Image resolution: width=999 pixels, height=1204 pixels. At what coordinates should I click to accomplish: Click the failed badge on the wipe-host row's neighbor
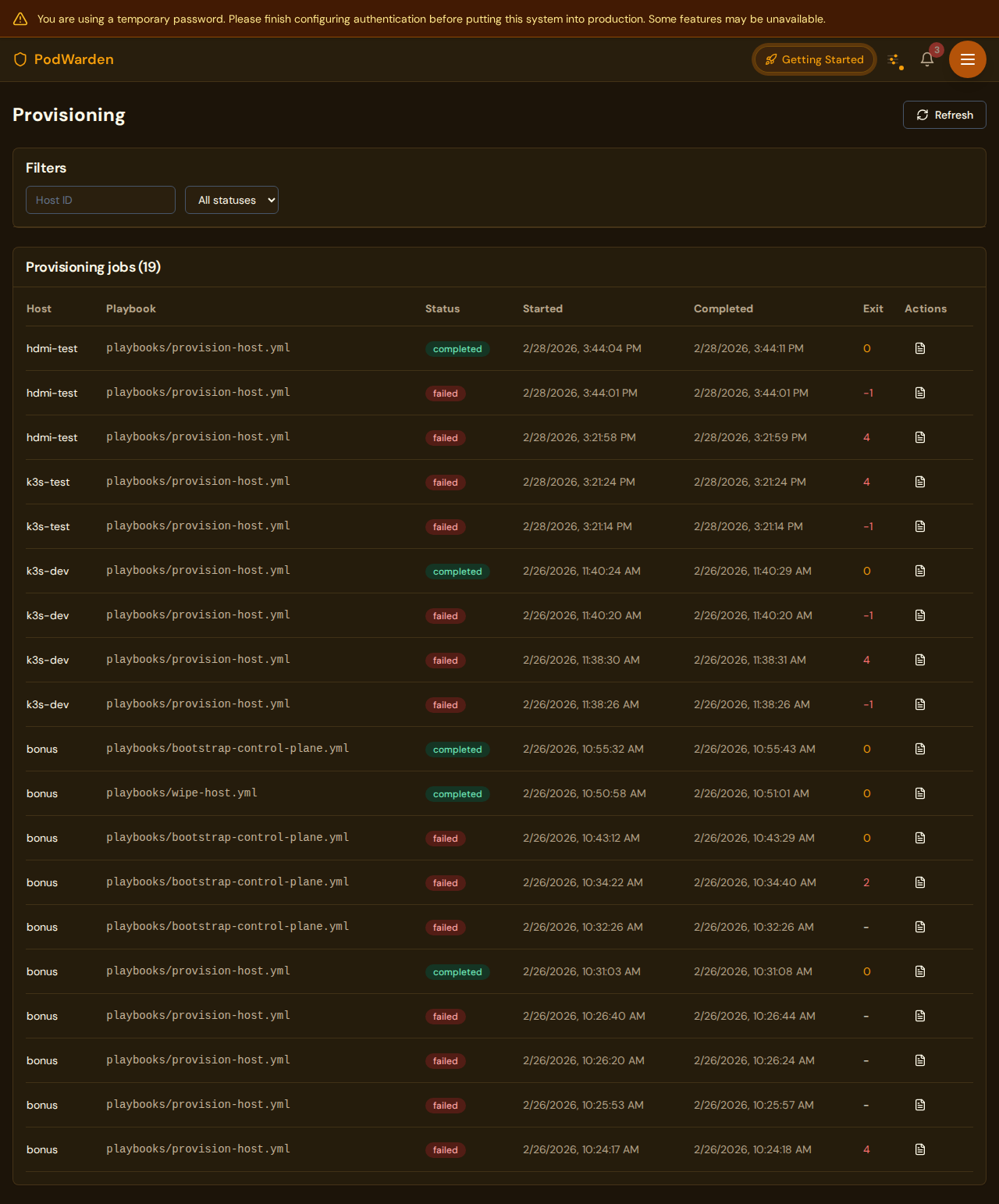[445, 839]
